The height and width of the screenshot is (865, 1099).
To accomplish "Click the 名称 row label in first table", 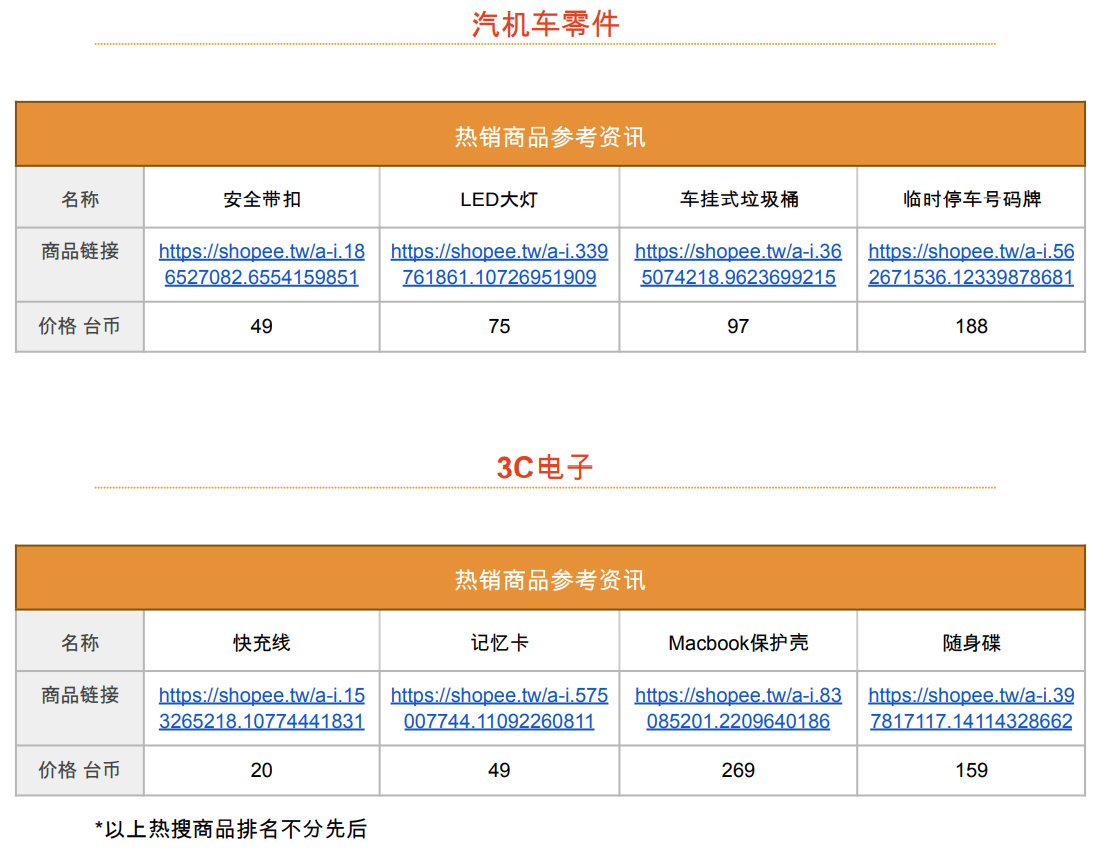I will (80, 197).
